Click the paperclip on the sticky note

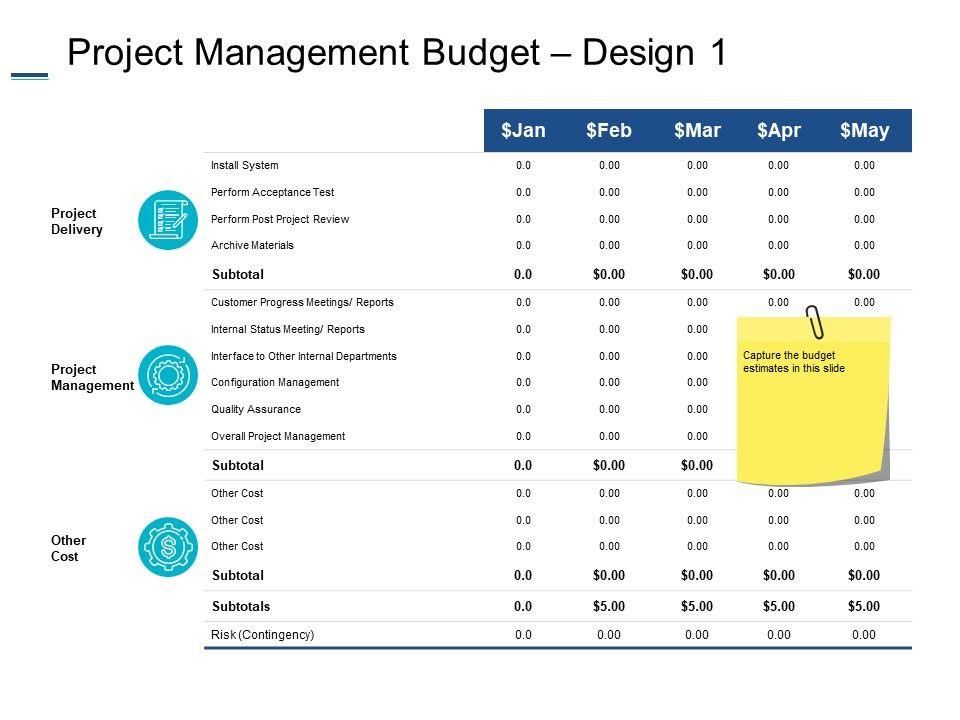817,321
